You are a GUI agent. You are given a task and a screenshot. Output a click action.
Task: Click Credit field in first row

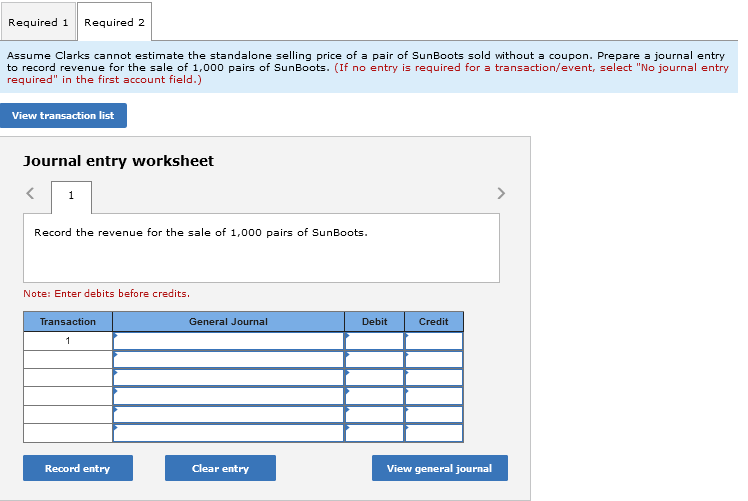[x=434, y=341]
